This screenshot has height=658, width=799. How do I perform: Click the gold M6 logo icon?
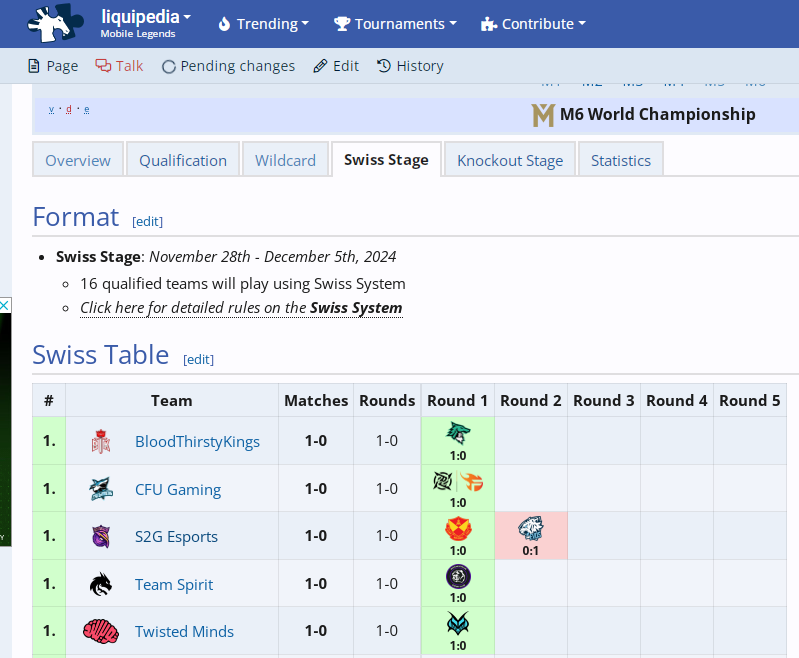pyautogui.click(x=543, y=115)
